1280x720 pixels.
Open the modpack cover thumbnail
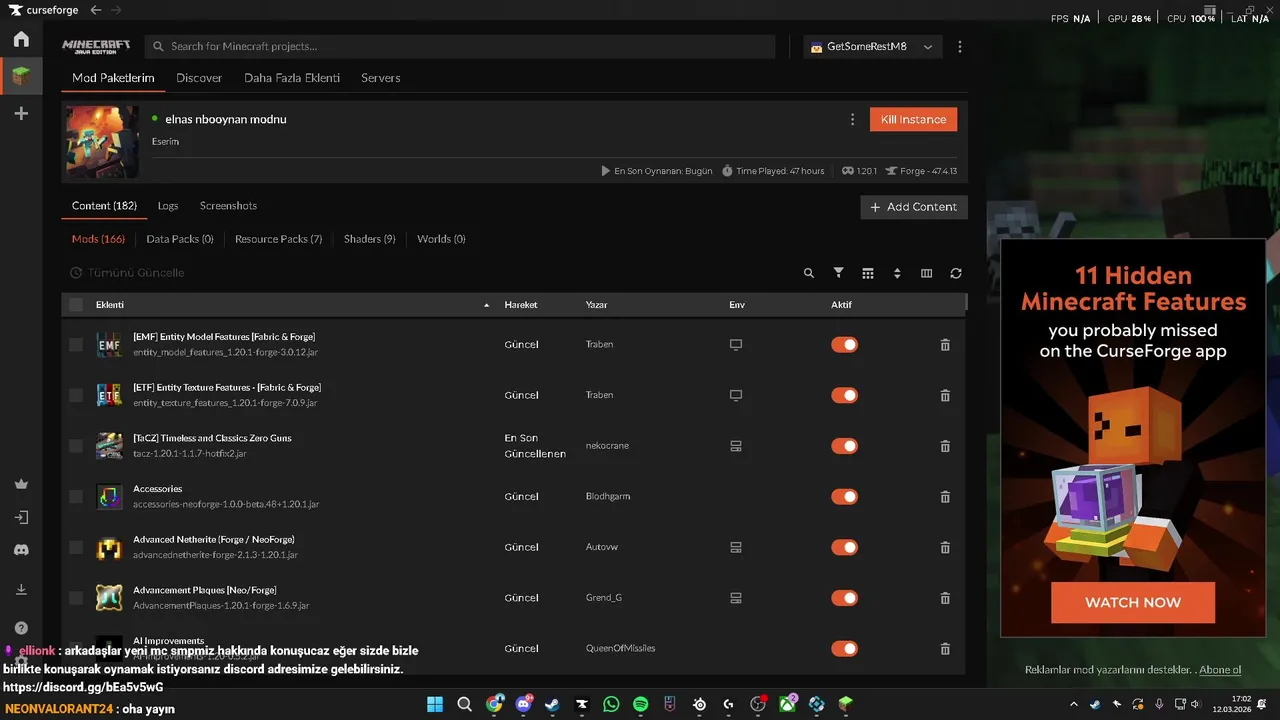(x=102, y=142)
